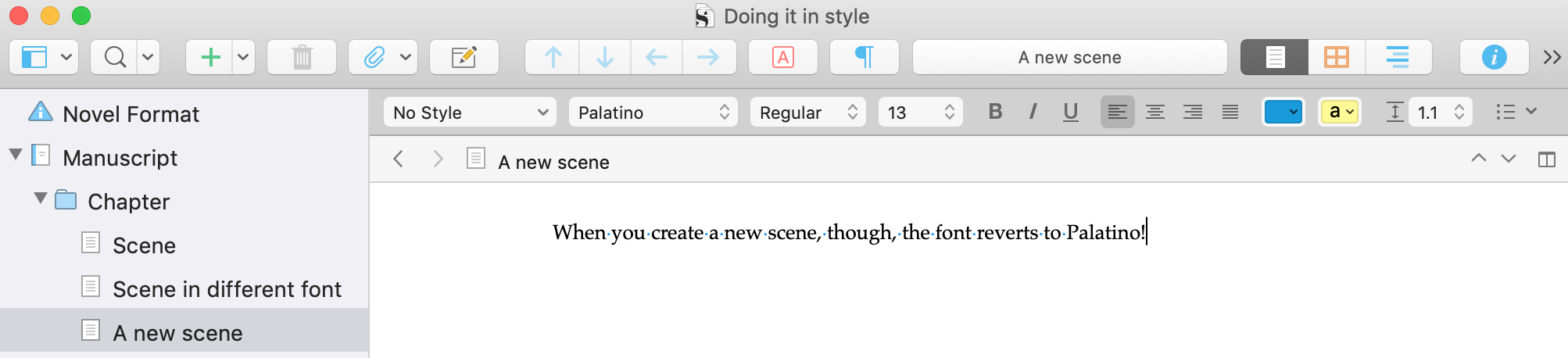This screenshot has height=358, width=1568.
Task: Click the move up arrow icon
Action: coord(553,57)
